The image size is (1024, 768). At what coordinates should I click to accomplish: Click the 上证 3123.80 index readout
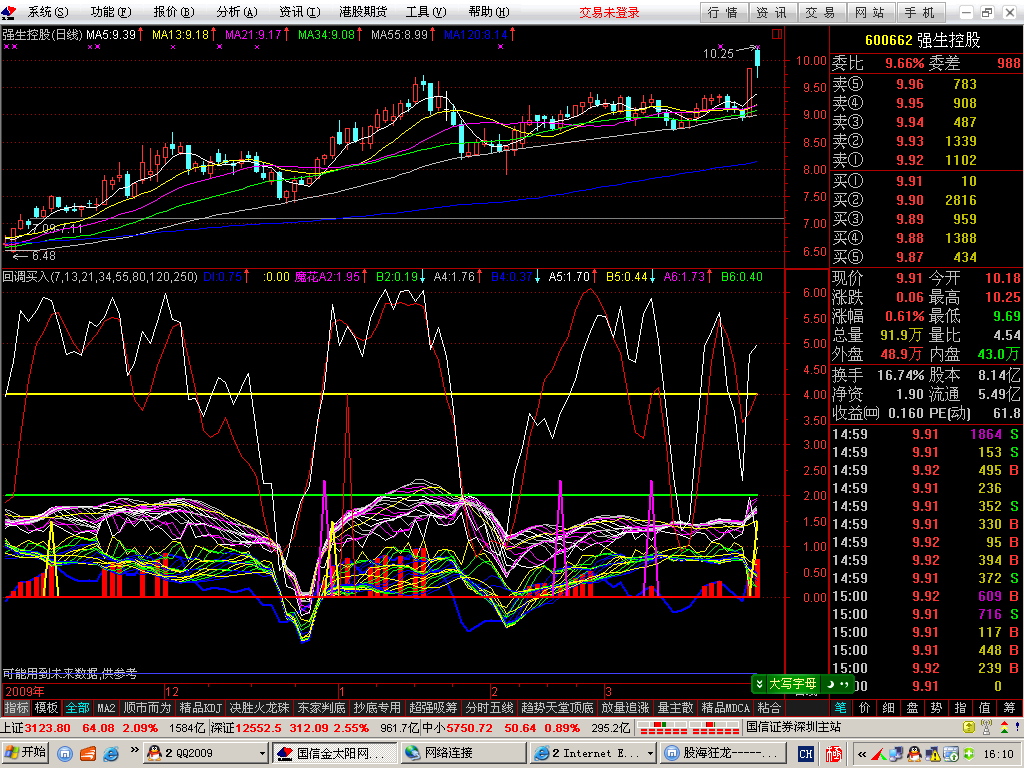coord(36,728)
